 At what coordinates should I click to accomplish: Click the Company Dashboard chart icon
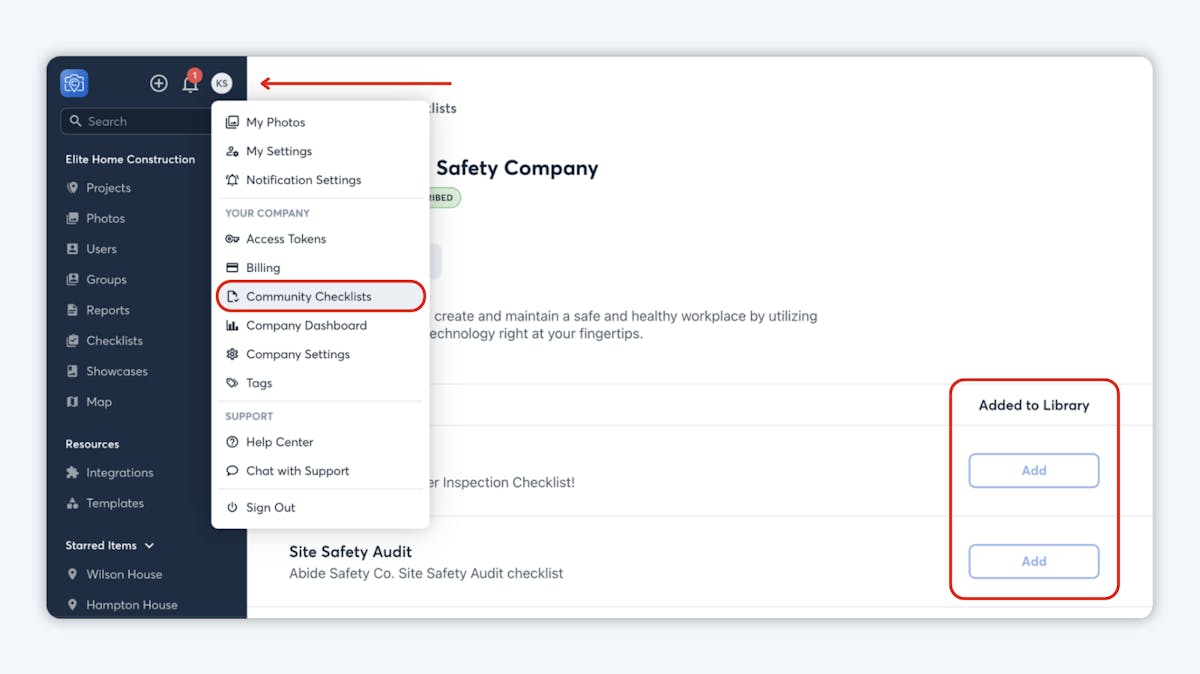(x=232, y=326)
